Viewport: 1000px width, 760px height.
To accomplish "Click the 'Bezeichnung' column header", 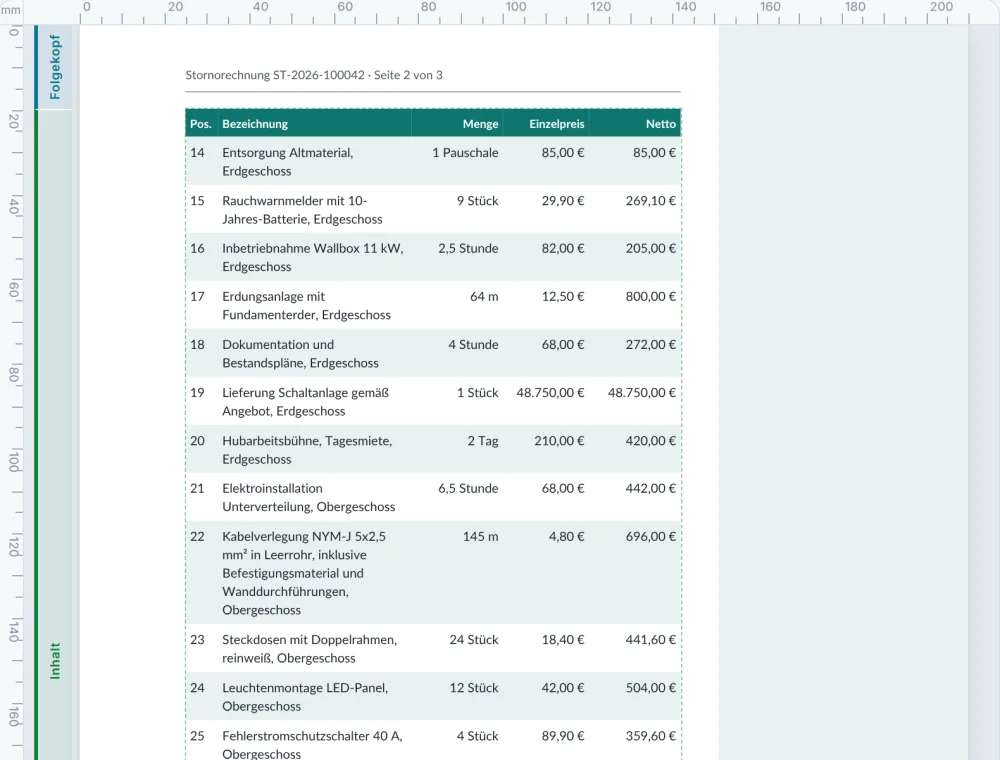I will [255, 124].
